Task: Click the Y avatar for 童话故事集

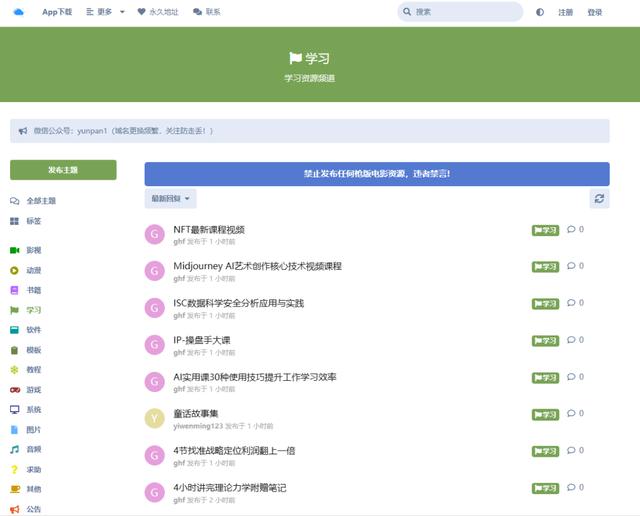Action: point(155,418)
